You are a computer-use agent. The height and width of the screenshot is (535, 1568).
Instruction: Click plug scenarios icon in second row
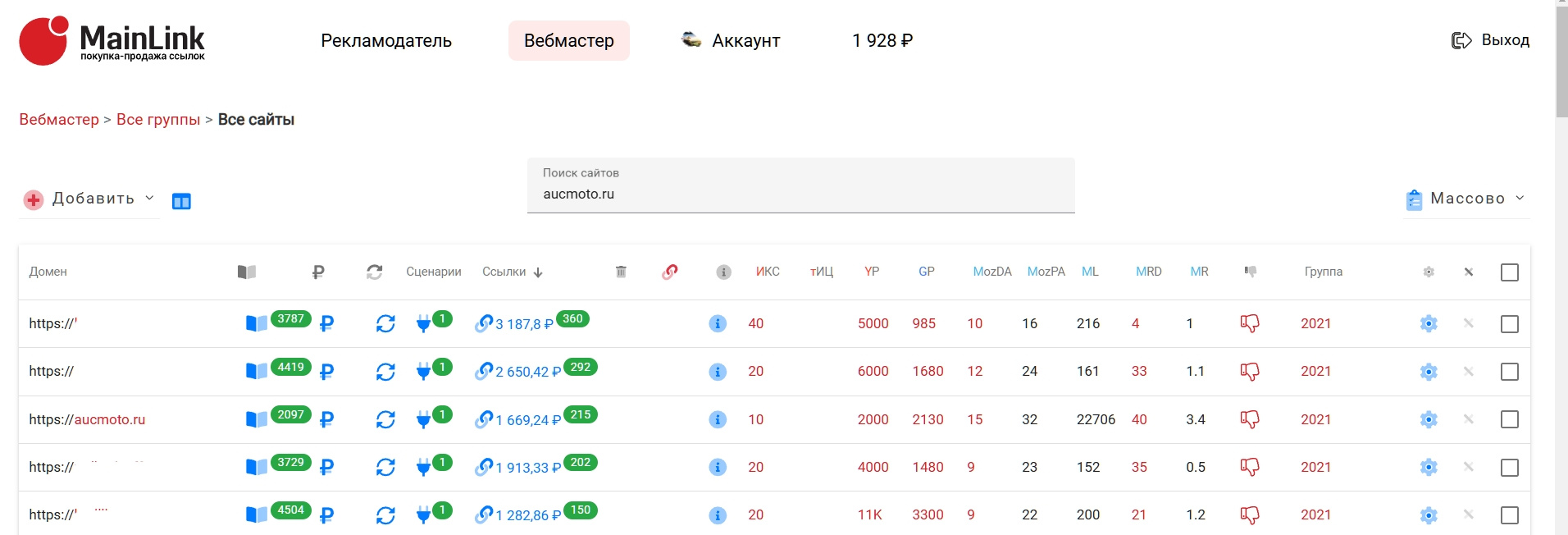423,372
